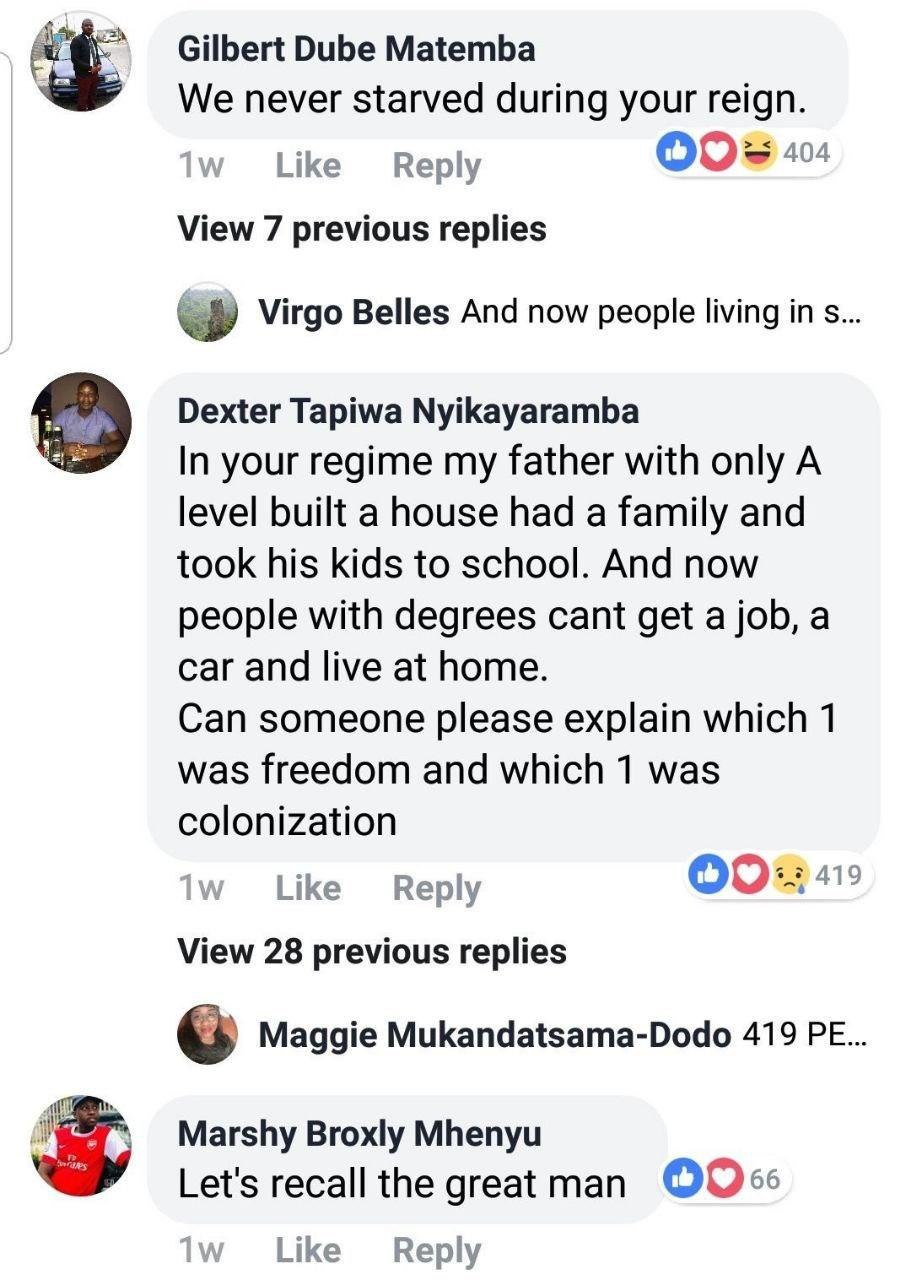Expand Virgo Belles' truncated reply
The width and height of the screenshot is (911, 1280).
click(x=660, y=312)
